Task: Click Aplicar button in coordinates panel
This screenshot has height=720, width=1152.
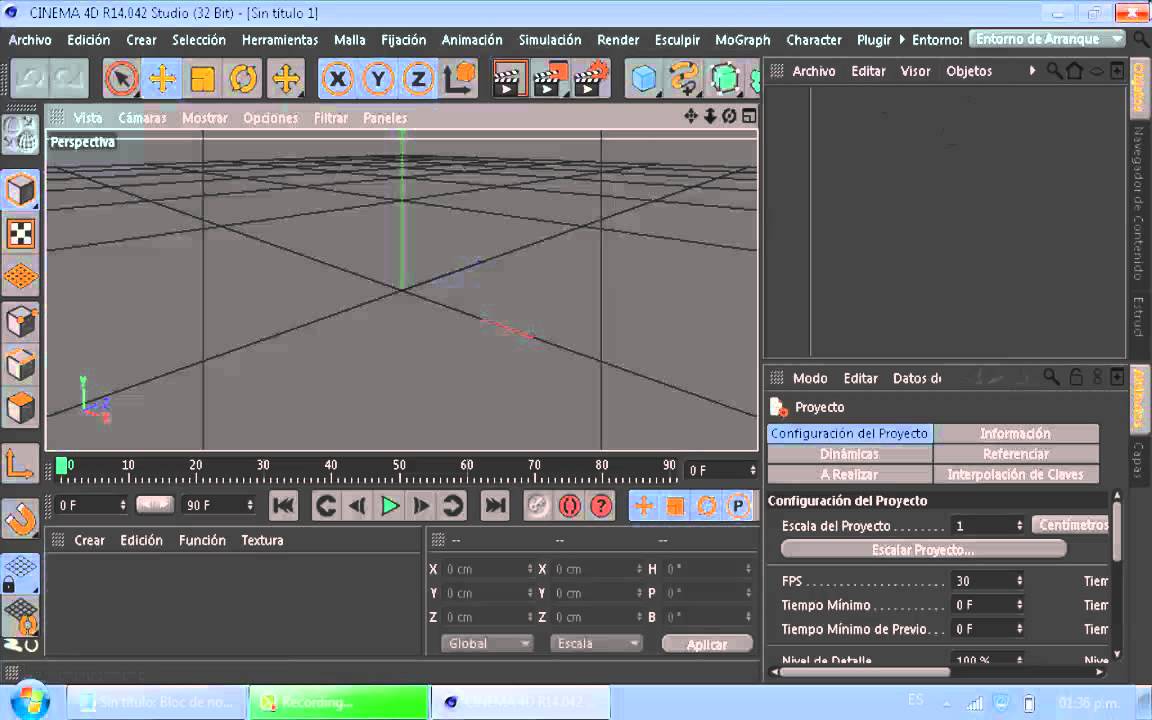Action: (707, 644)
